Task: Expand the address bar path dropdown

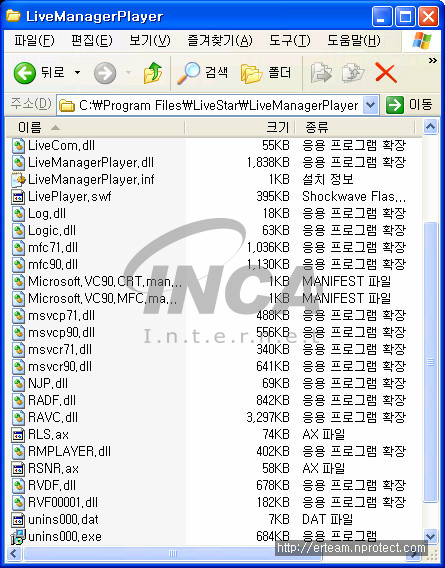Action: coord(370,105)
